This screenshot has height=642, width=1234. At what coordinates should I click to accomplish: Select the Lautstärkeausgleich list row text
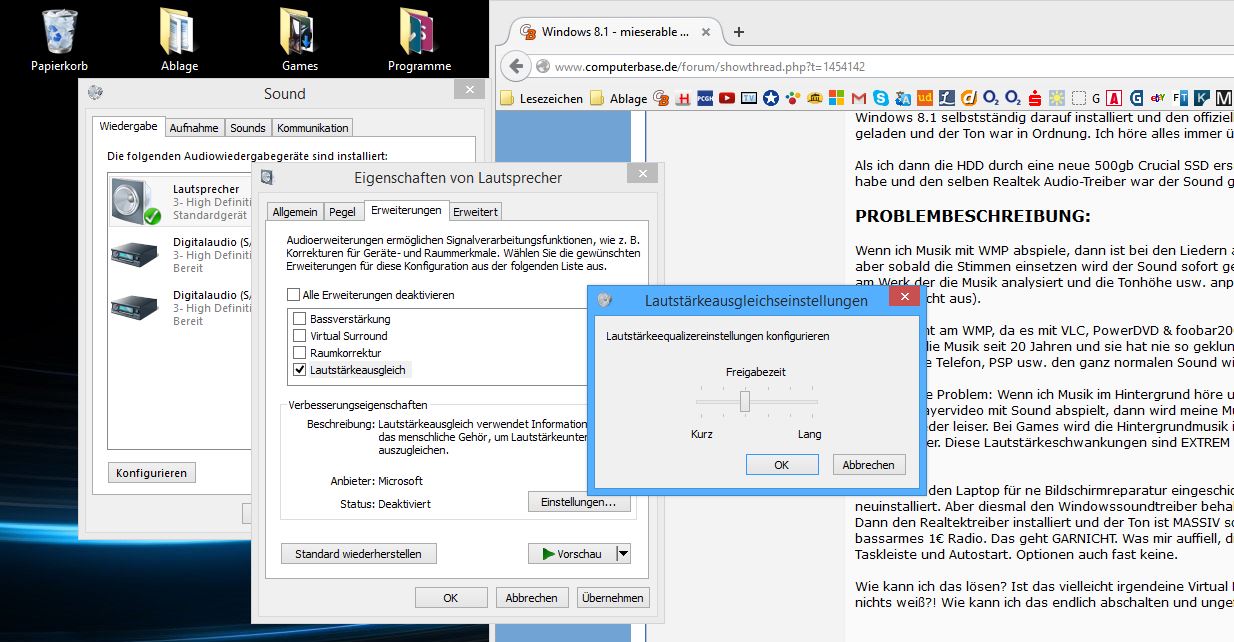point(359,370)
